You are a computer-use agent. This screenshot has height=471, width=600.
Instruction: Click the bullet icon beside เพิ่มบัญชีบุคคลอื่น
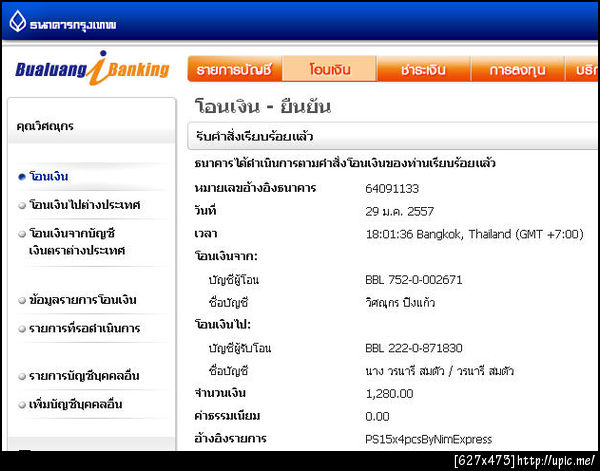point(22,404)
